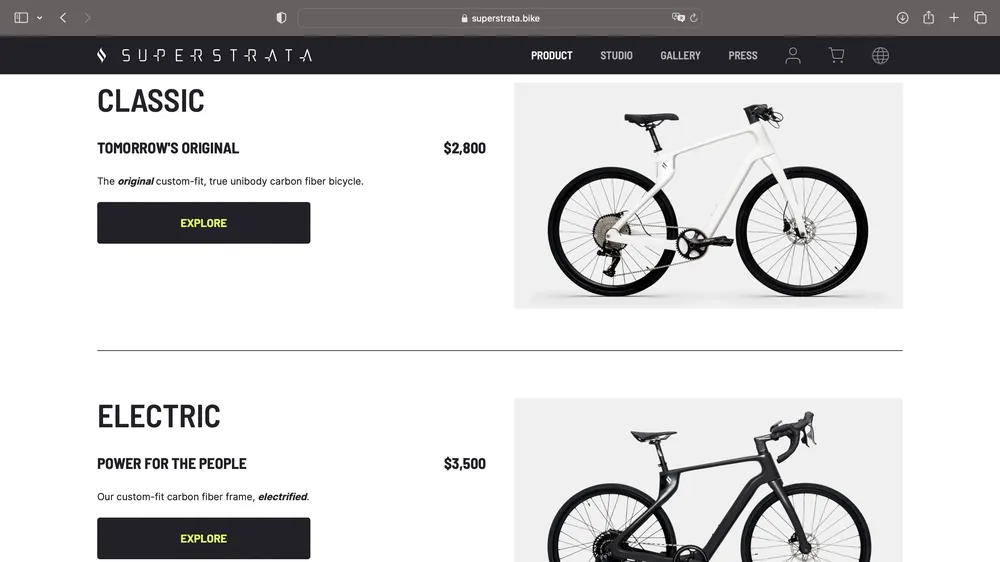Open the Safari sidebar panel
Viewport: 1000px width, 562px height.
click(x=21, y=18)
